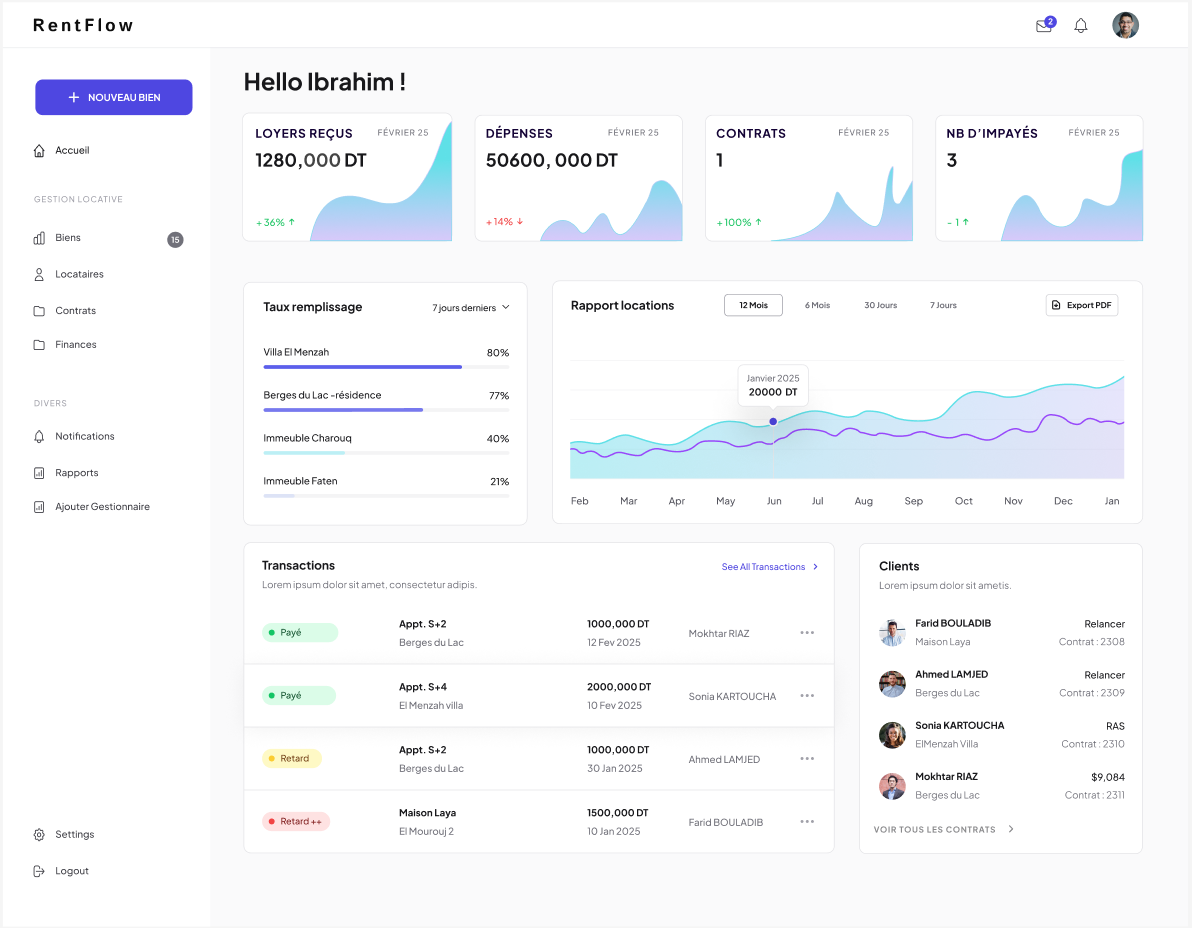
Task: Open options menu for Mokhtar RIAZ transaction
Action: [x=807, y=633]
